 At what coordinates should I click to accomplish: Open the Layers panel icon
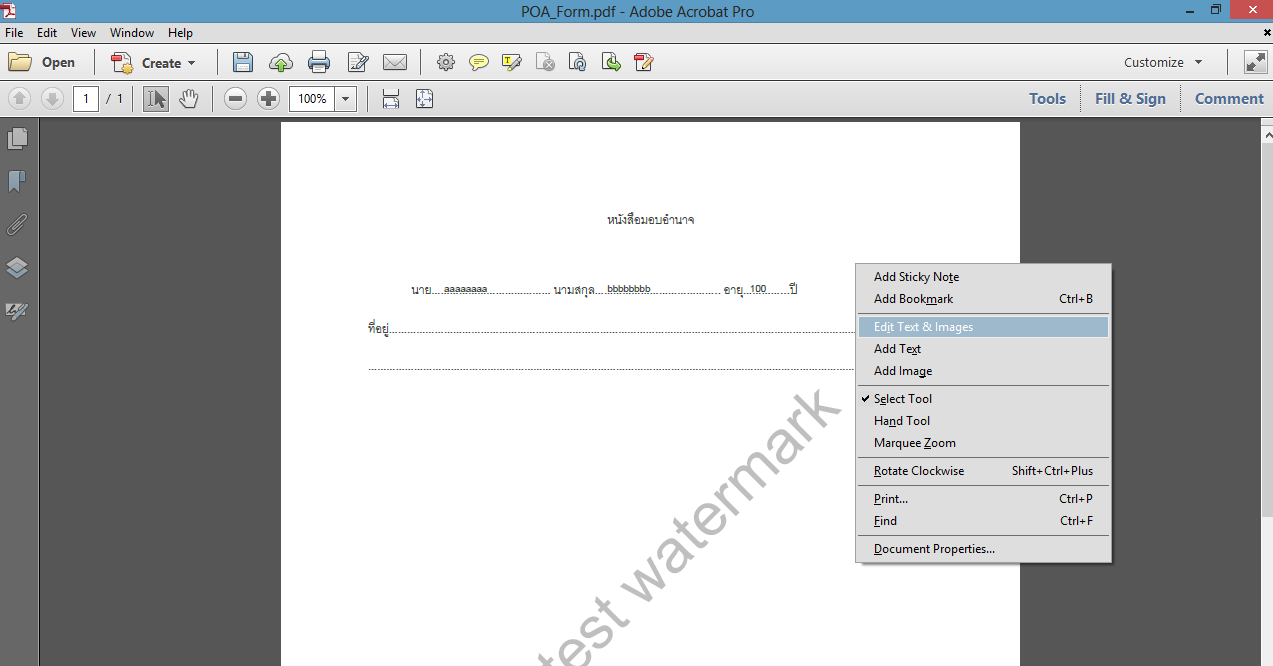coord(17,267)
